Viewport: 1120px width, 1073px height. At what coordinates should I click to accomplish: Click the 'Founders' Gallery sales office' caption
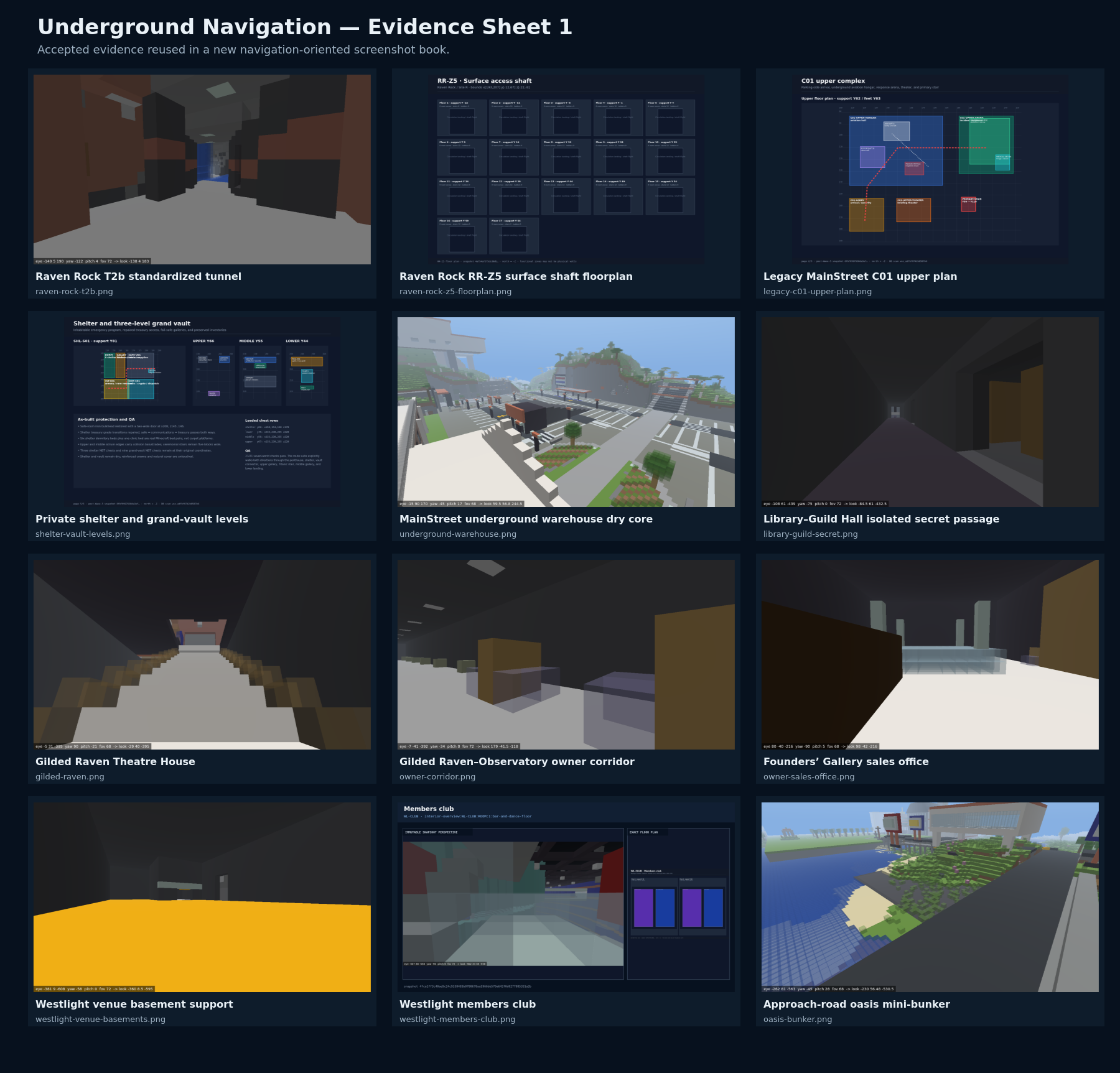pos(846,761)
